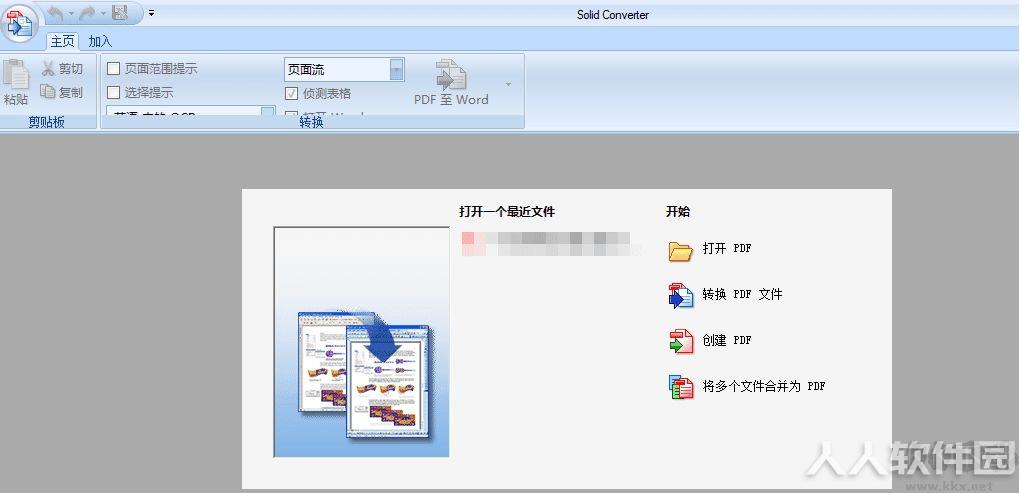
Task: Expand the Redo history dropdown arrow
Action: (x=103, y=13)
